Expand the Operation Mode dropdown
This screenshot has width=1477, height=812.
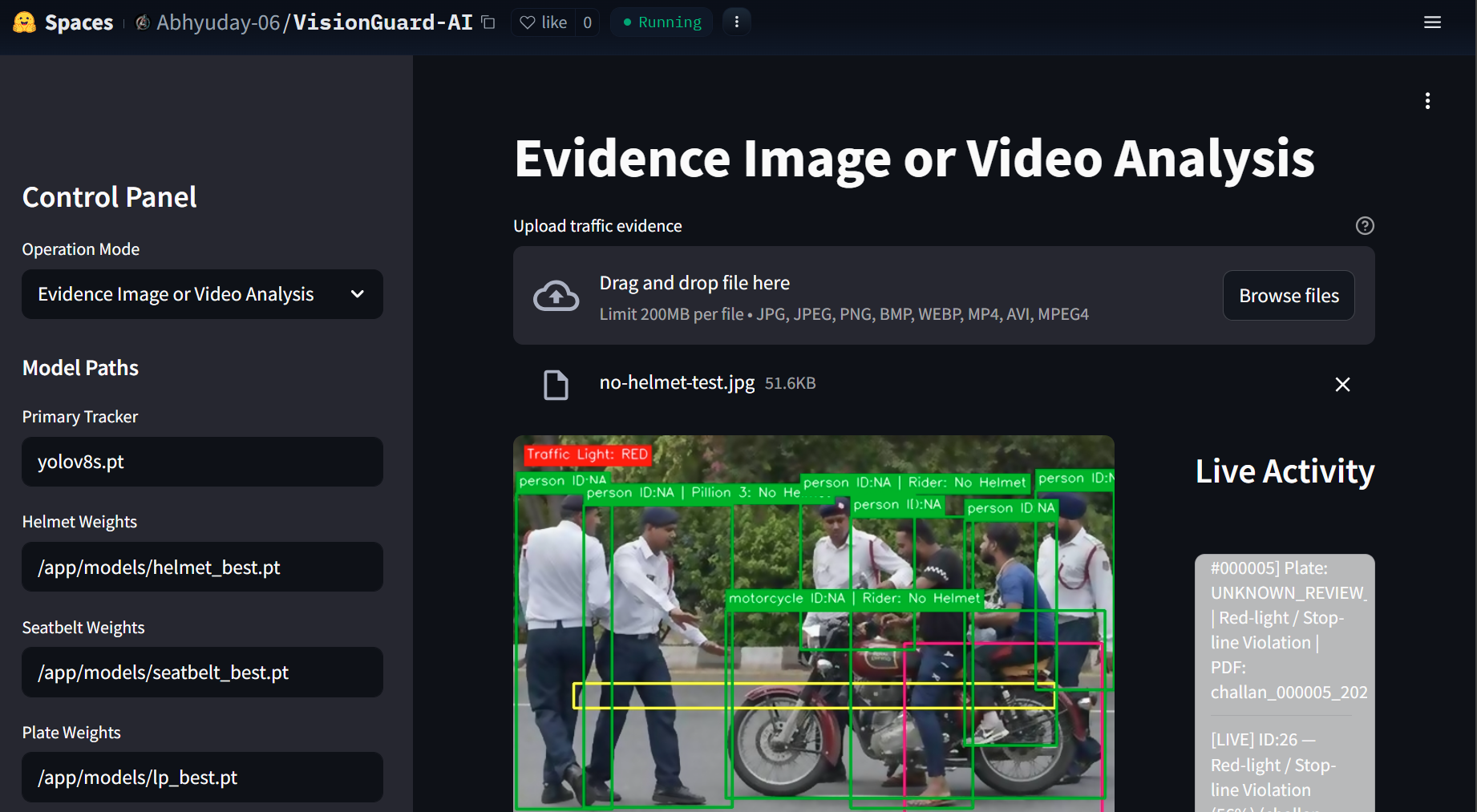202,294
